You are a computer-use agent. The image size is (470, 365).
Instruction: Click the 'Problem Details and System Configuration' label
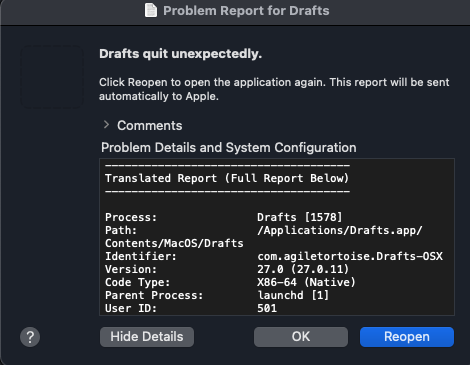coord(229,147)
